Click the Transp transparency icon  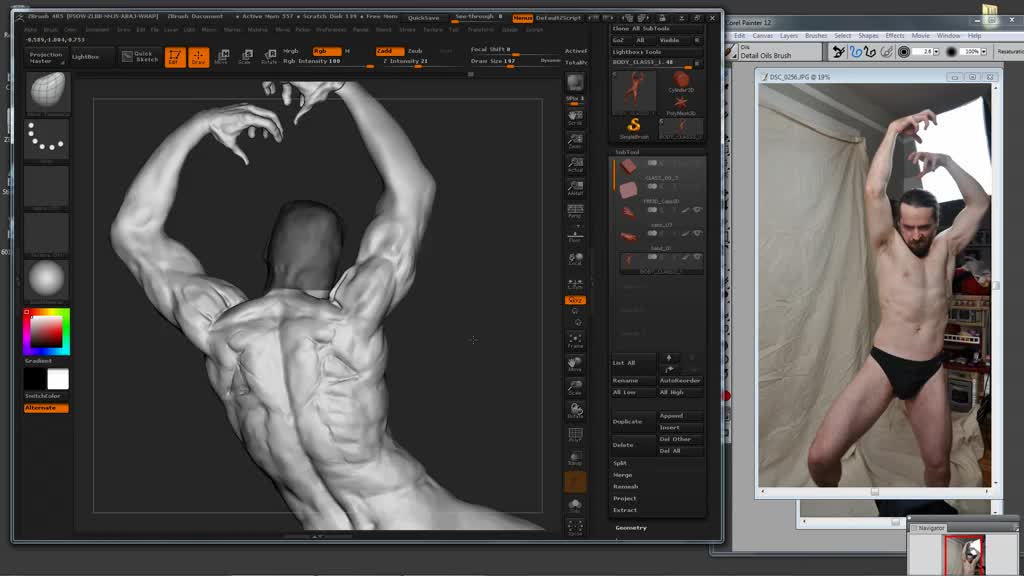(x=575, y=458)
